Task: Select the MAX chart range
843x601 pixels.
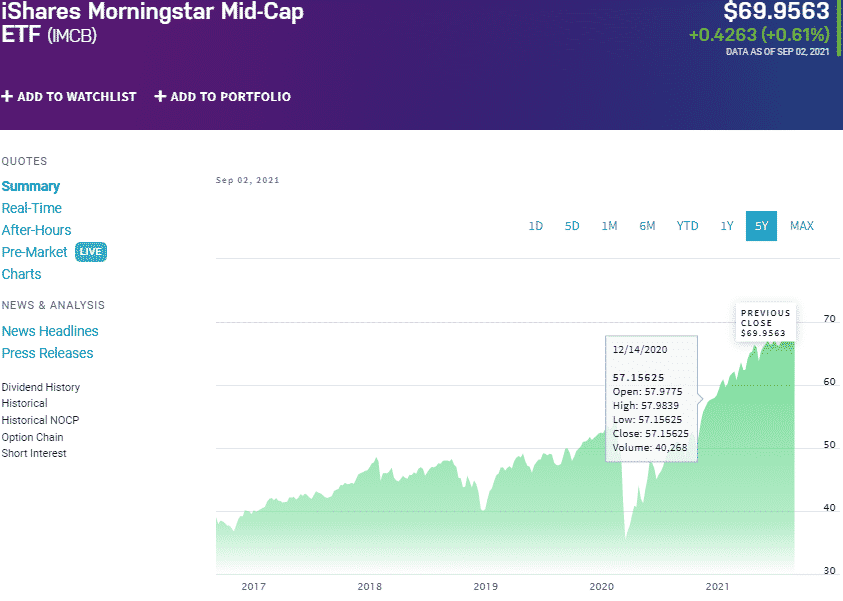Action: point(801,226)
